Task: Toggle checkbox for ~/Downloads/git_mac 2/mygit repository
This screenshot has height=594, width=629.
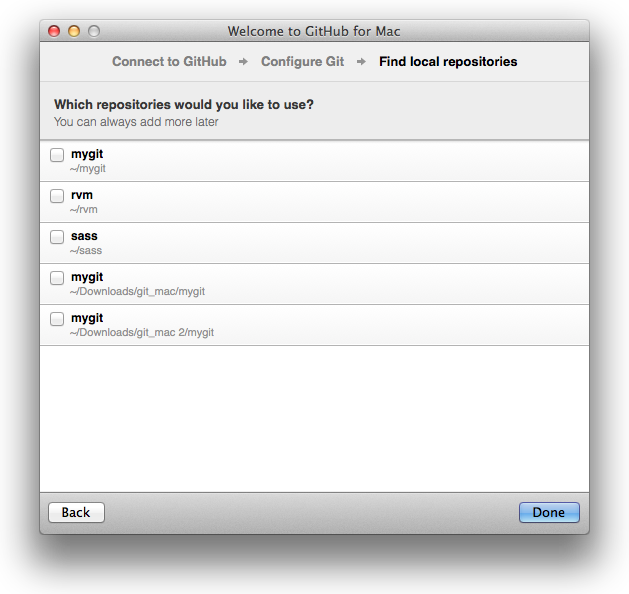Action: (x=57, y=319)
